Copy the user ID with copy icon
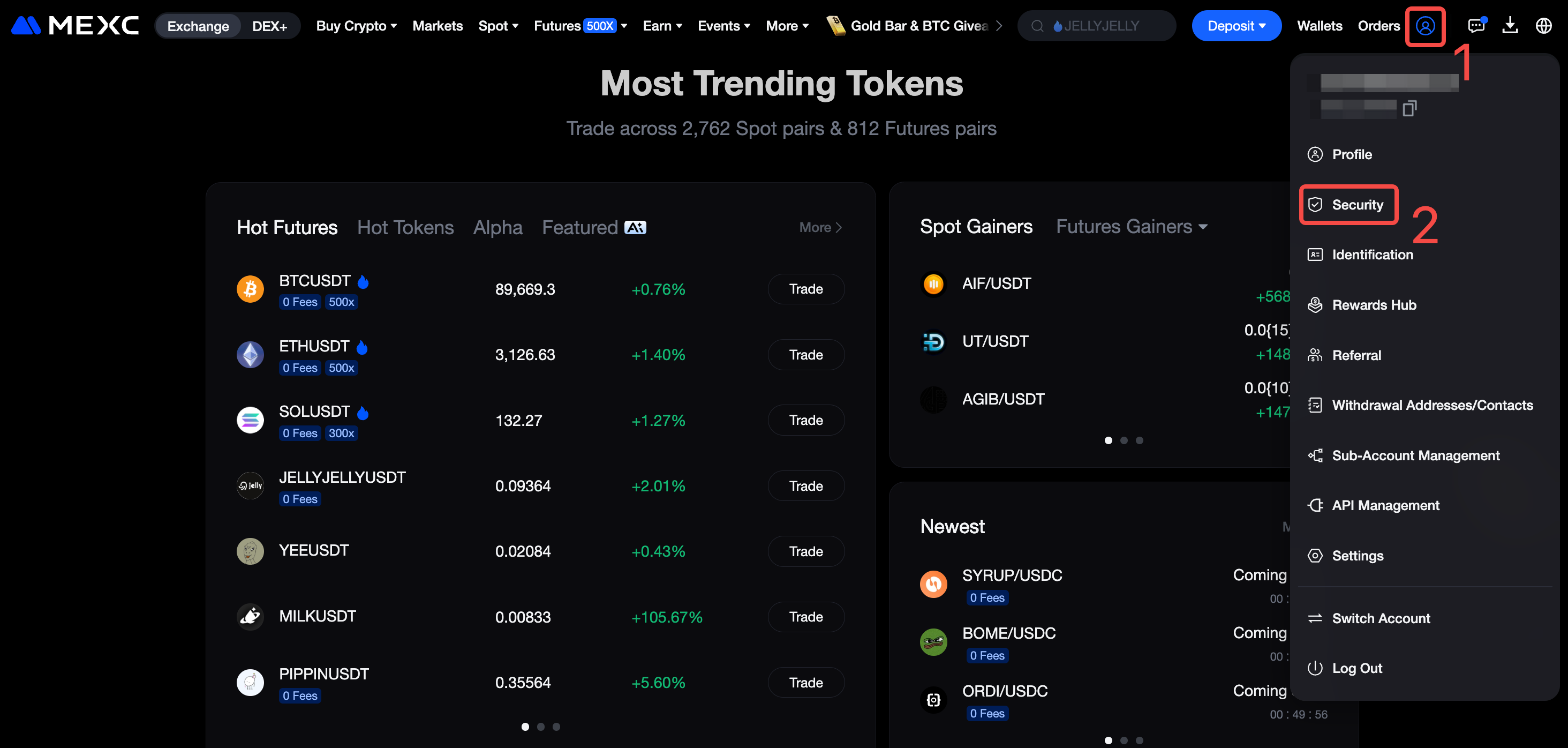 point(1408,108)
